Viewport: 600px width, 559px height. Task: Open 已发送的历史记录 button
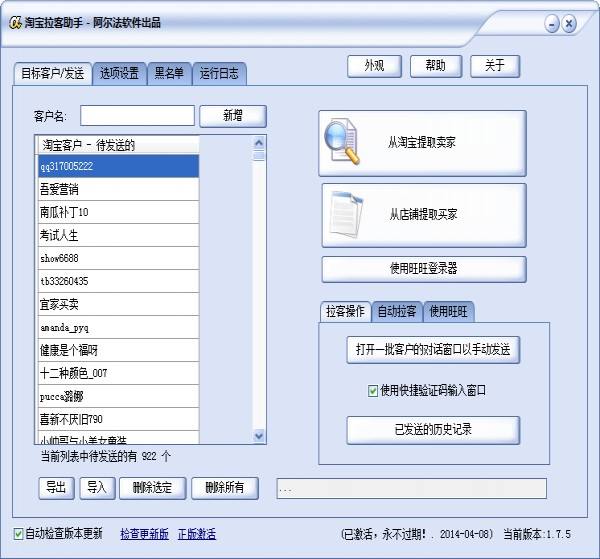tap(433, 430)
